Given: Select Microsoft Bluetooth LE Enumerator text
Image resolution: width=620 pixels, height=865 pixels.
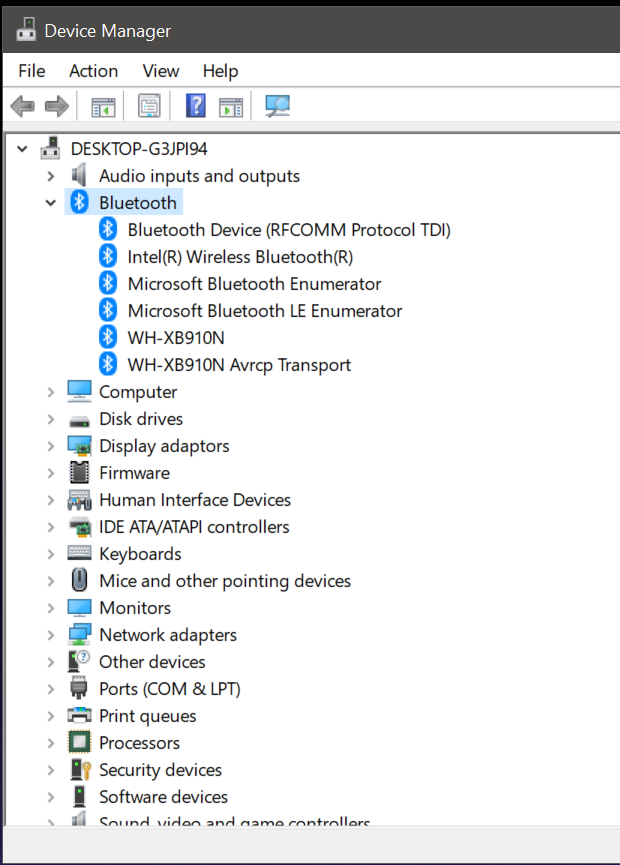Looking at the screenshot, I should click(x=265, y=311).
